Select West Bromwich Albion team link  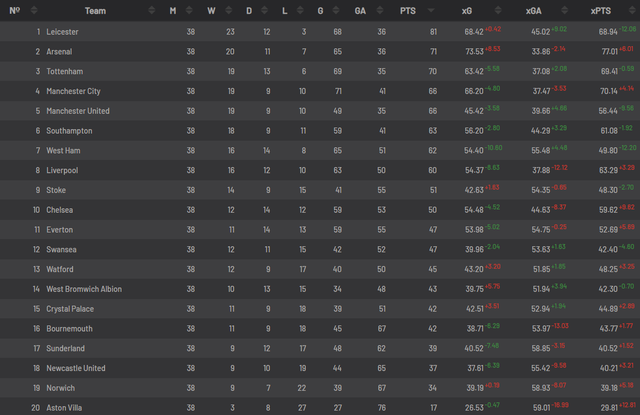pyautogui.click(x=84, y=261)
